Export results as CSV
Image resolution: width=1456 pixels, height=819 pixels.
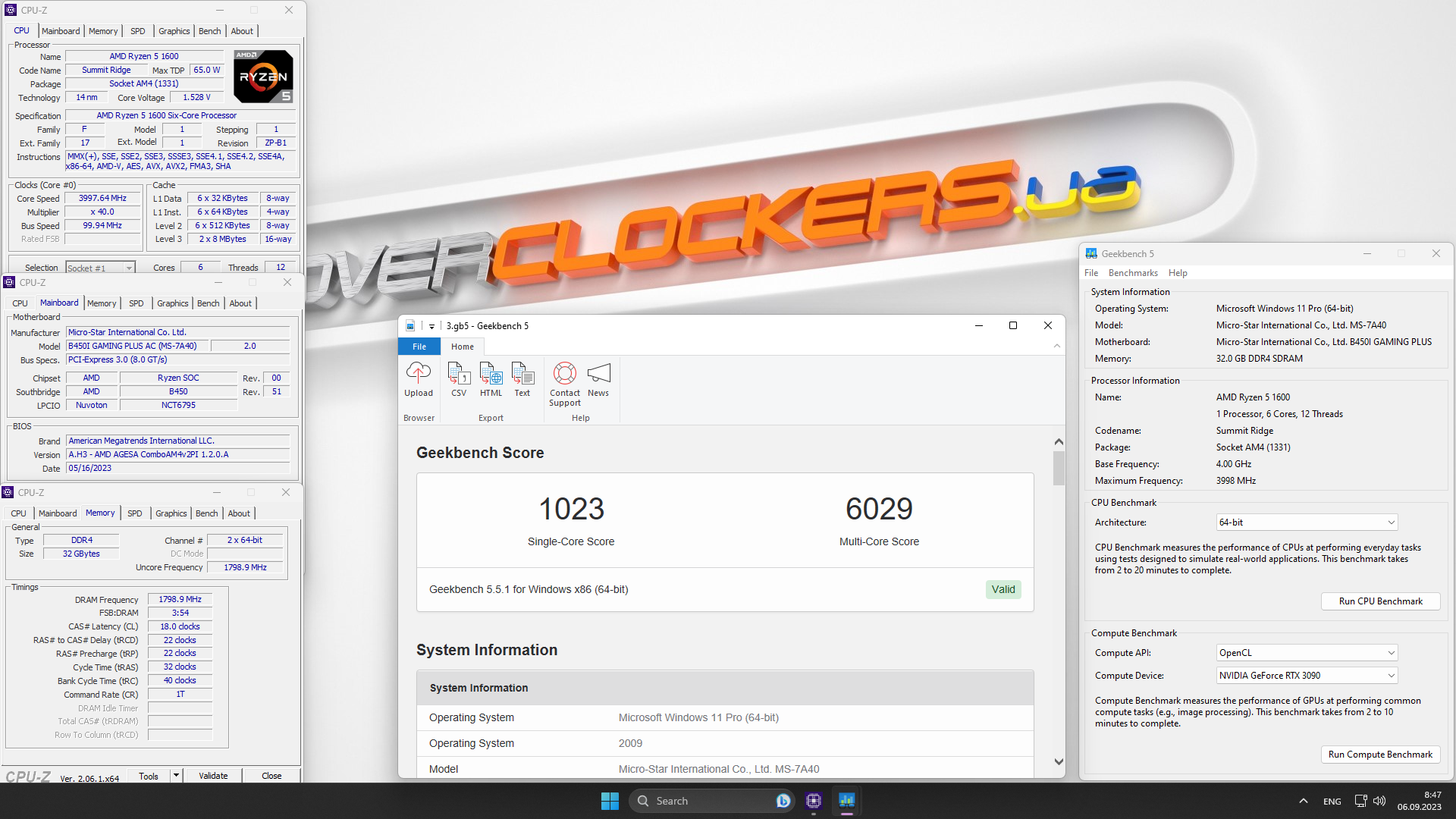click(x=459, y=378)
